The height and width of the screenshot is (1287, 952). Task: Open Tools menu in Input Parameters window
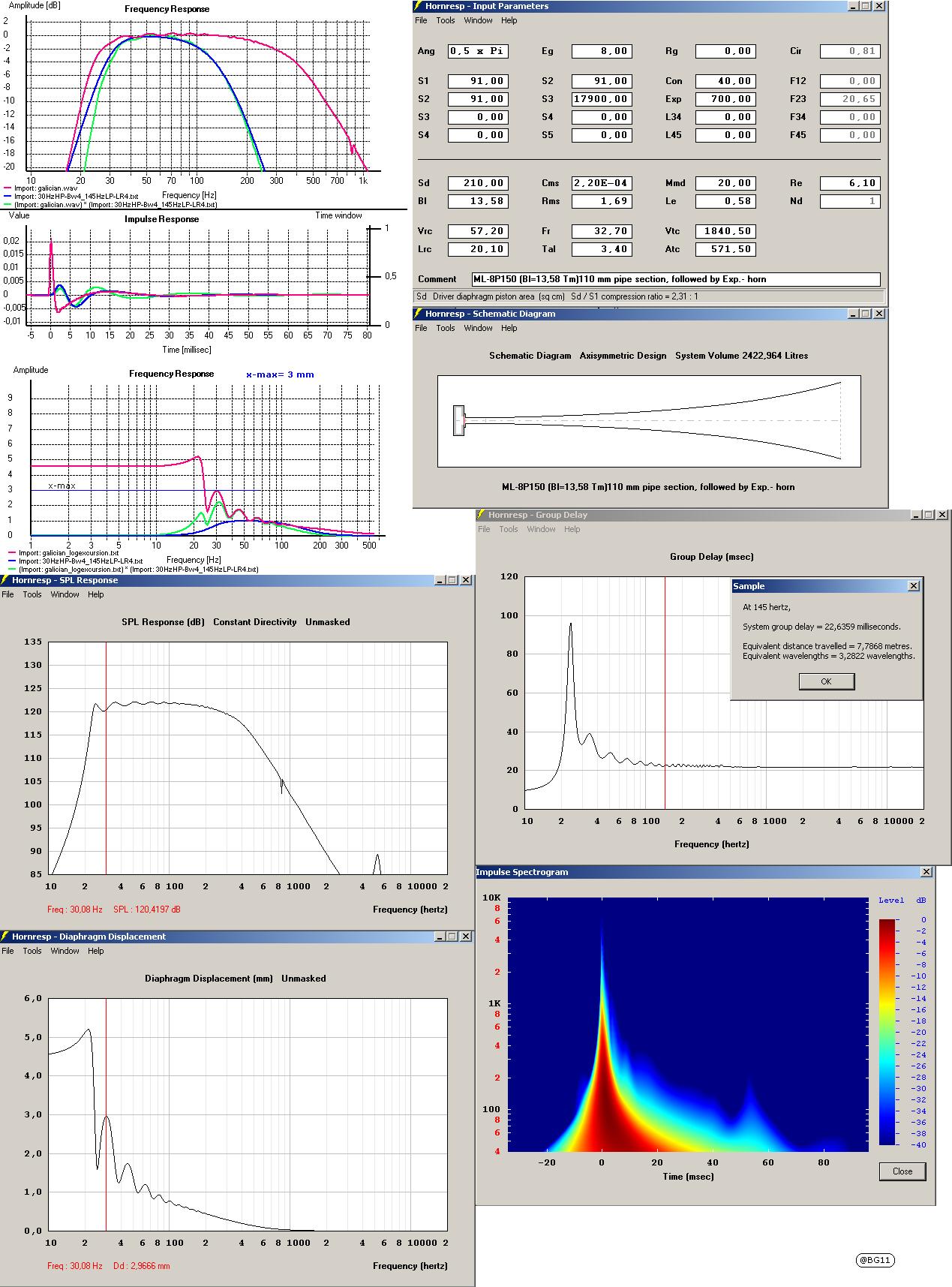(446, 20)
